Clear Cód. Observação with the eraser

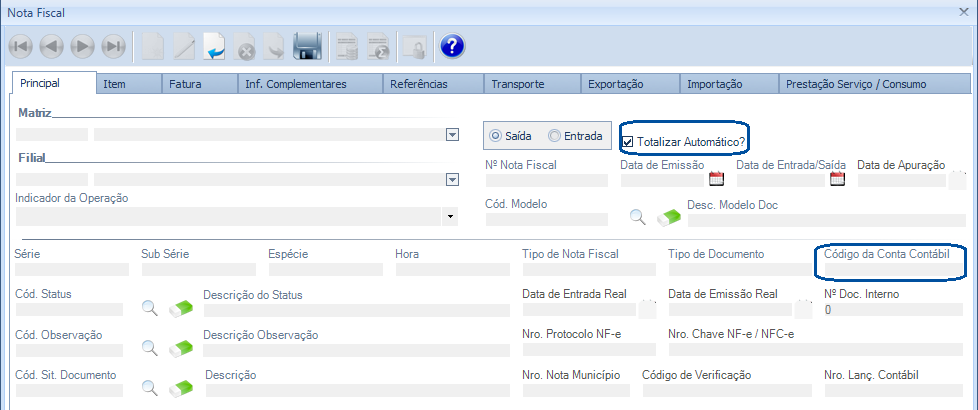(181, 348)
